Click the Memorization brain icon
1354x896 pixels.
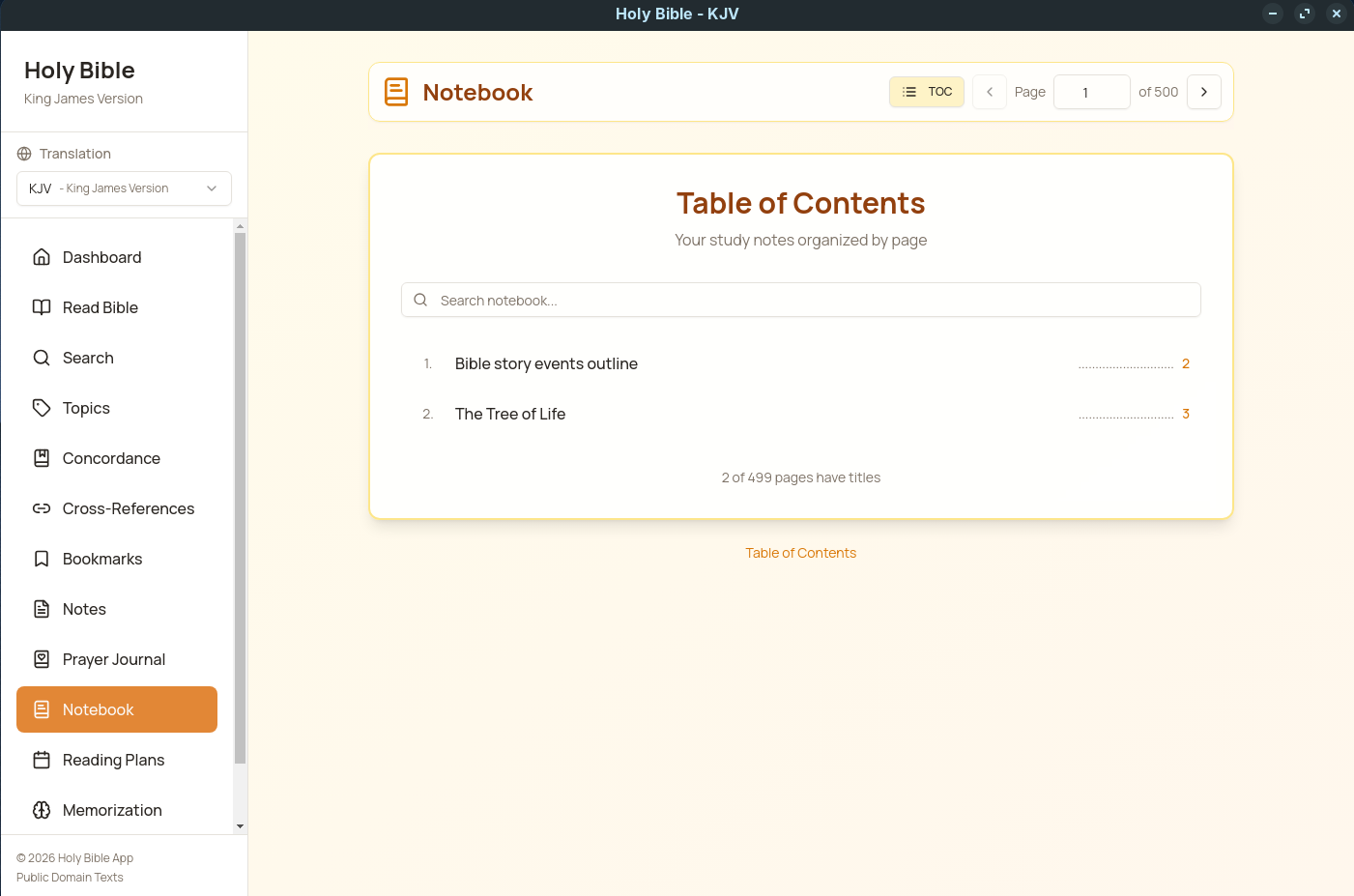(42, 810)
